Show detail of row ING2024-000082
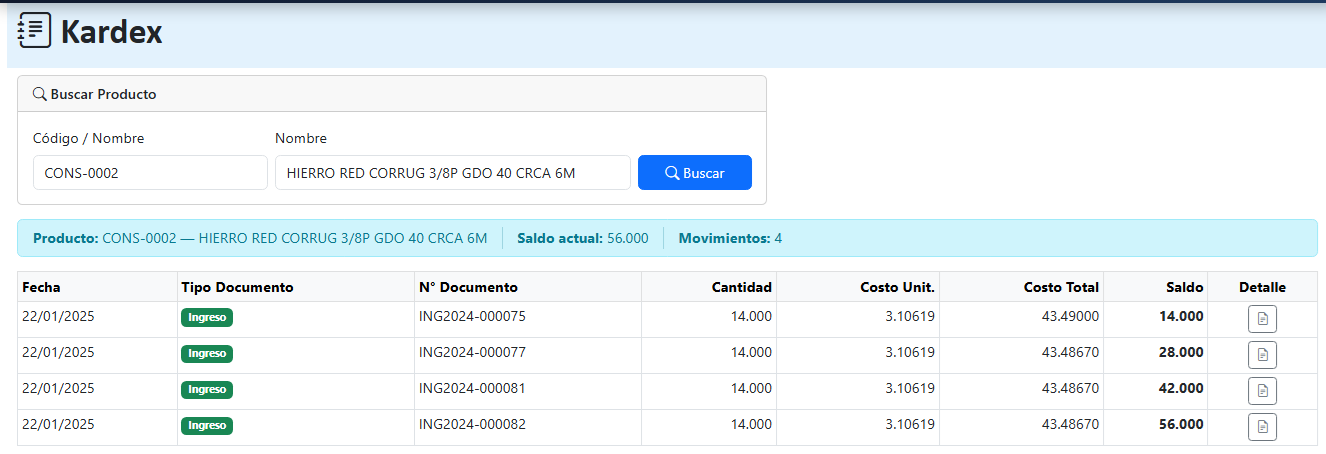 (1262, 427)
